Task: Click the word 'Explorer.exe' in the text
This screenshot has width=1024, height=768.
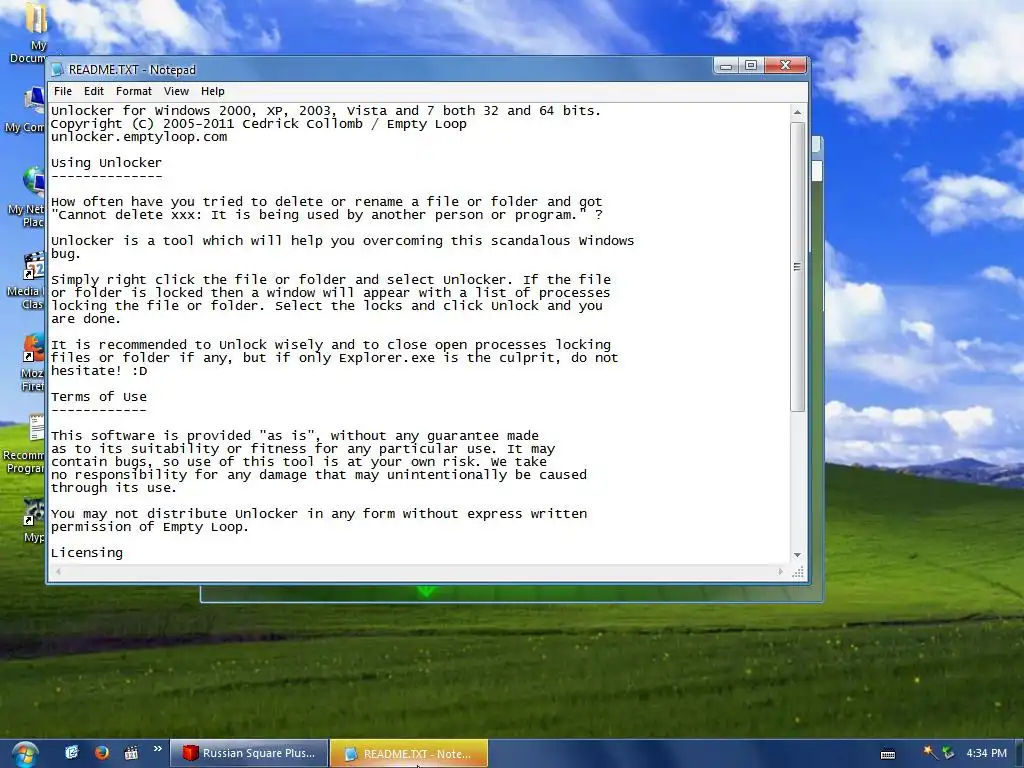Action: click(x=387, y=358)
